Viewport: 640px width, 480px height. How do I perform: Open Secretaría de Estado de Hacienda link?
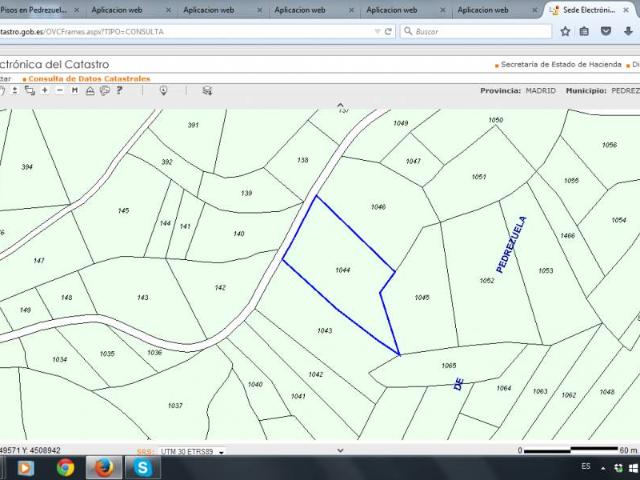(x=561, y=64)
